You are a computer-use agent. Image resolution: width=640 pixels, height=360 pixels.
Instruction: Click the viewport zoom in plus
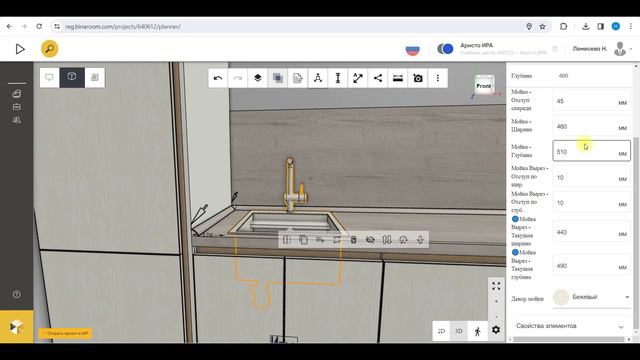click(x=496, y=301)
